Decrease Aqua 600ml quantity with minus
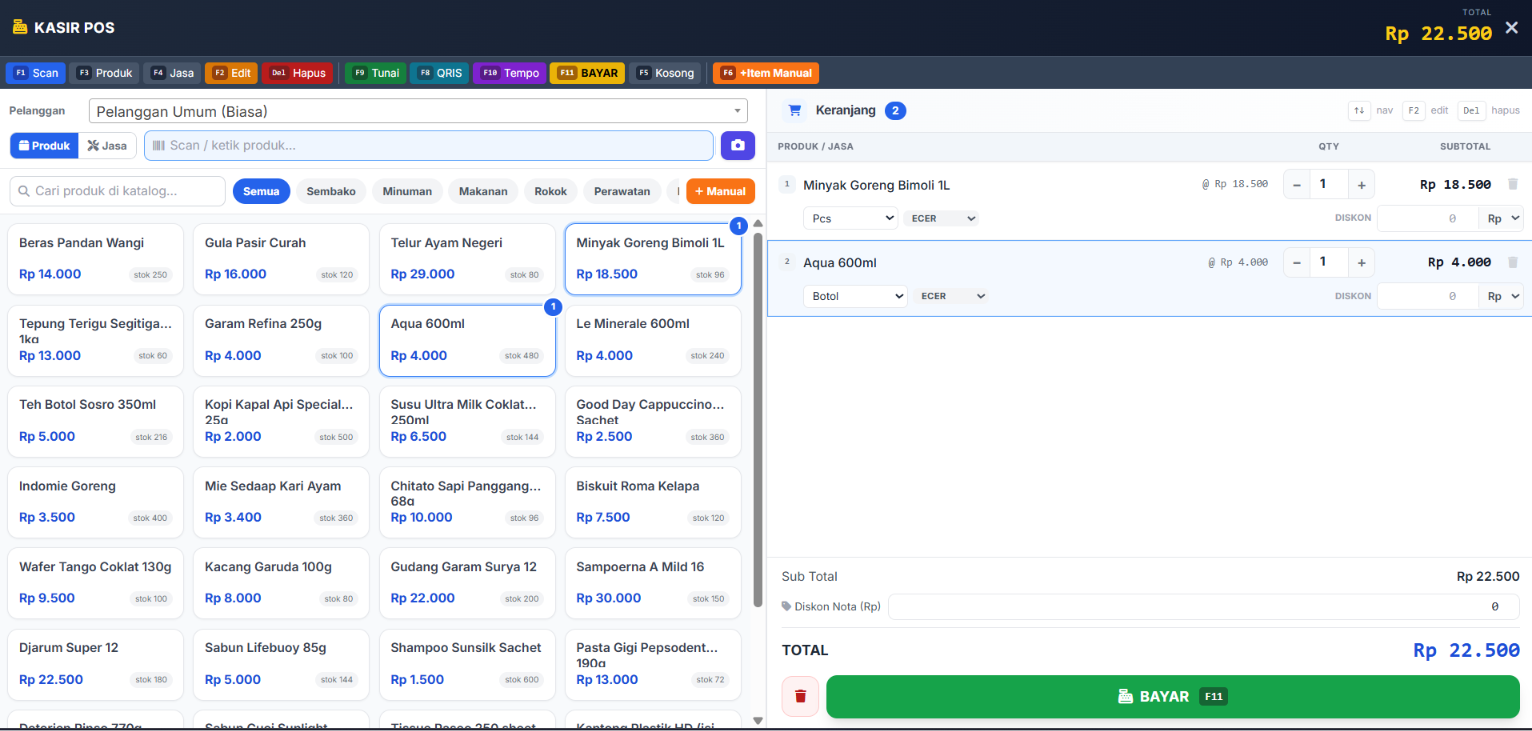Screen dimensions: 1532x731 pos(1297,262)
